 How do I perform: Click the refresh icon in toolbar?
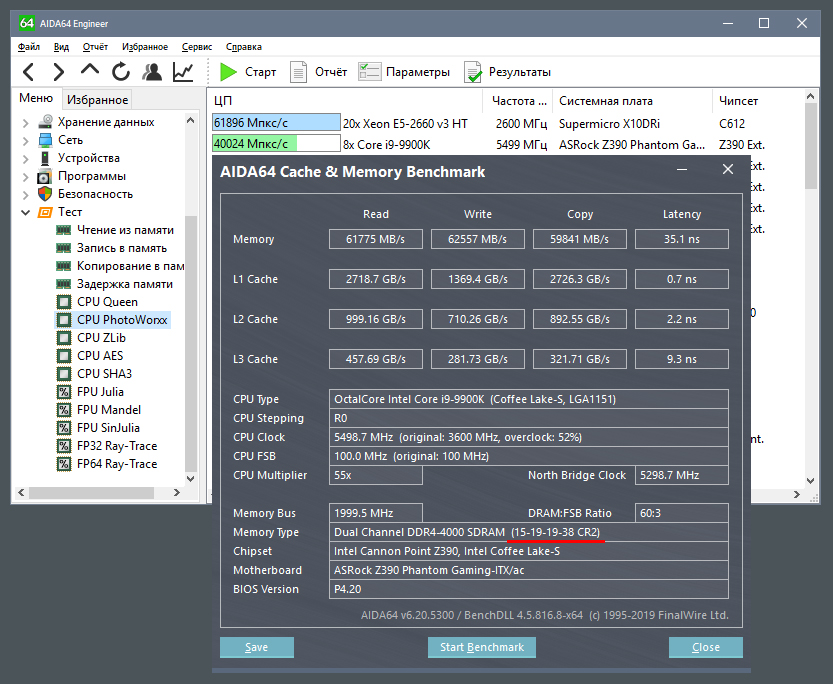121,72
